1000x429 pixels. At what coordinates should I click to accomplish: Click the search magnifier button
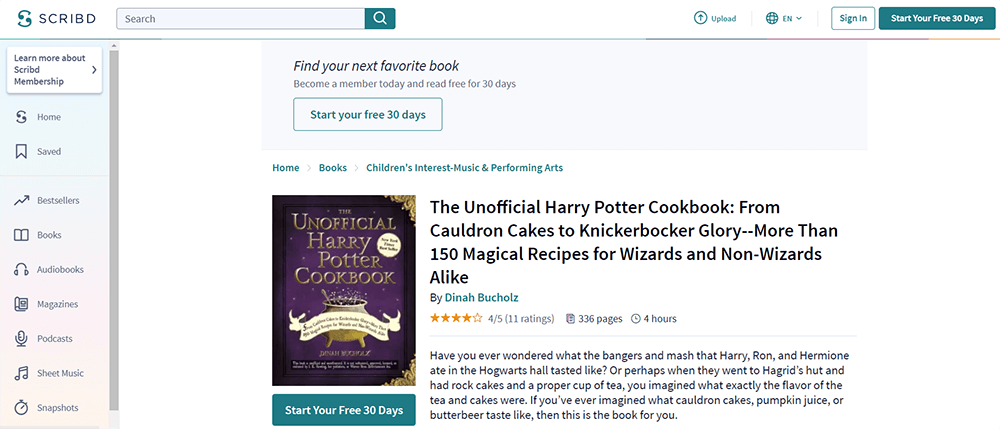(x=380, y=18)
